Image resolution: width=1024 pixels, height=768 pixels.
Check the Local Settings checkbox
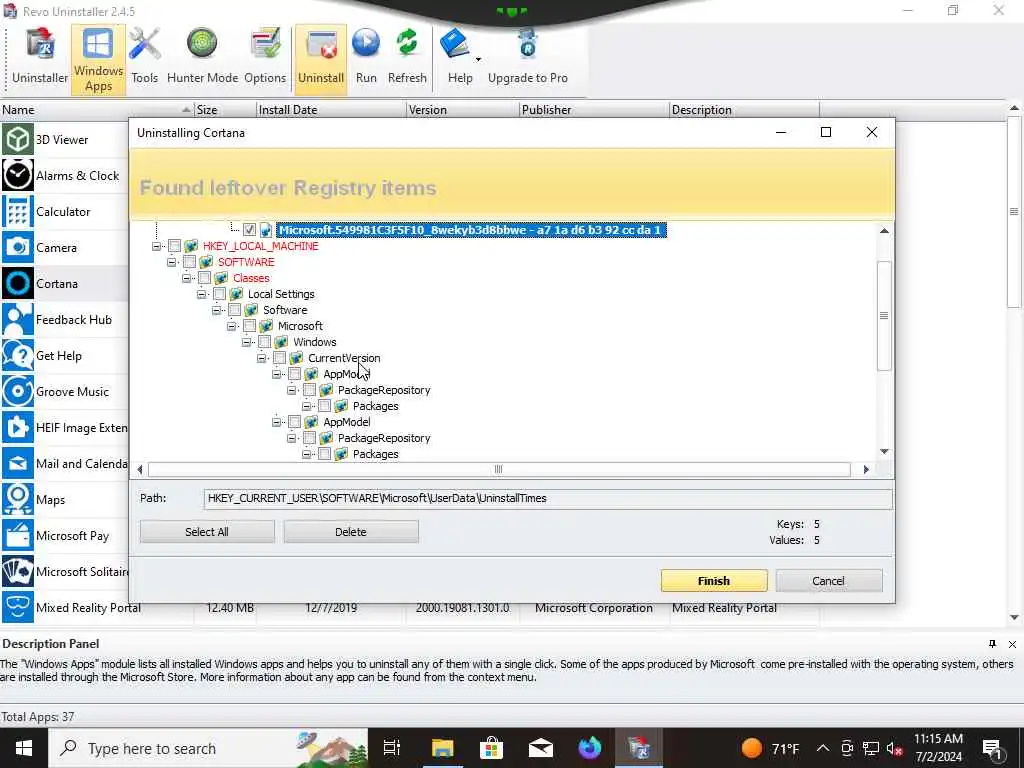pyautogui.click(x=219, y=294)
